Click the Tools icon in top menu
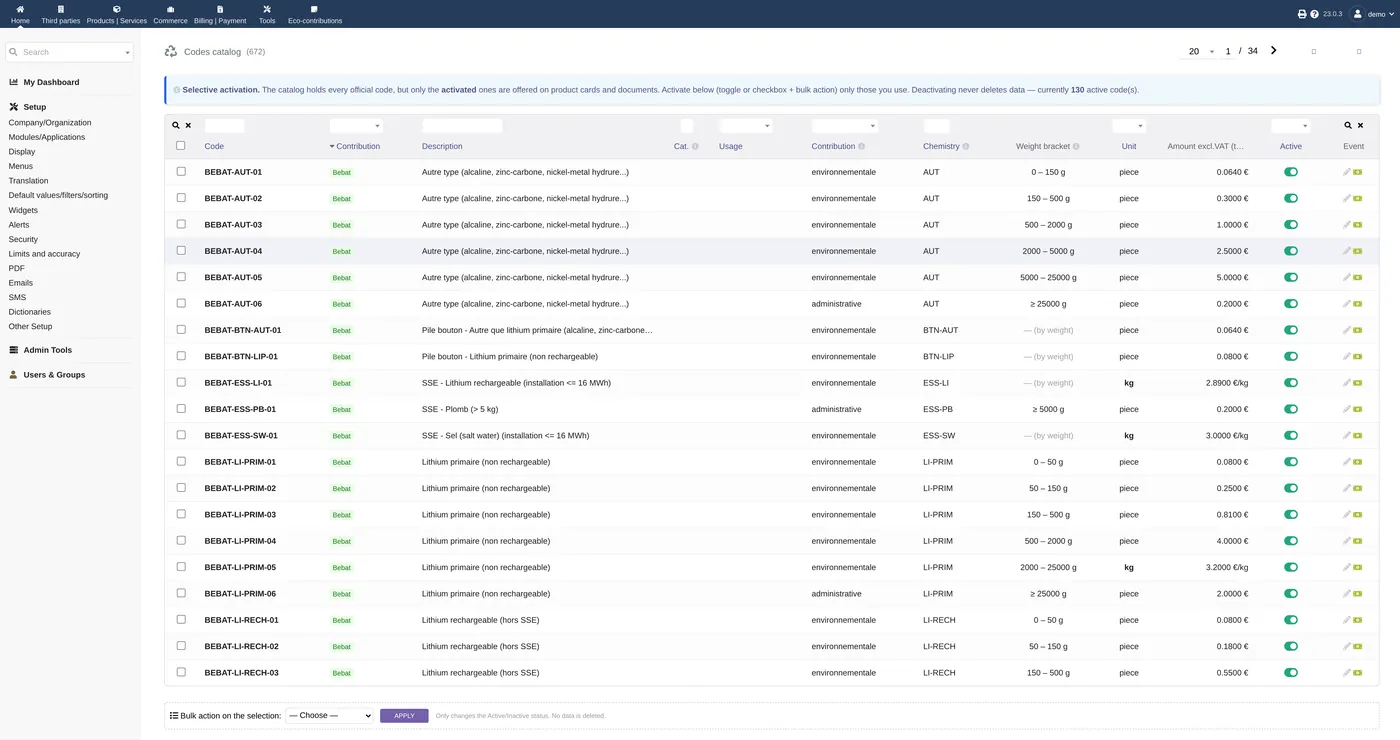 (x=267, y=9)
